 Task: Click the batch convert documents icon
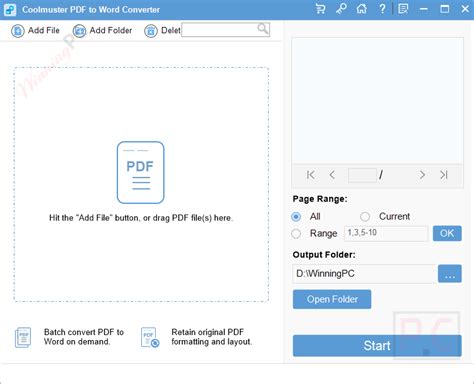click(x=23, y=337)
